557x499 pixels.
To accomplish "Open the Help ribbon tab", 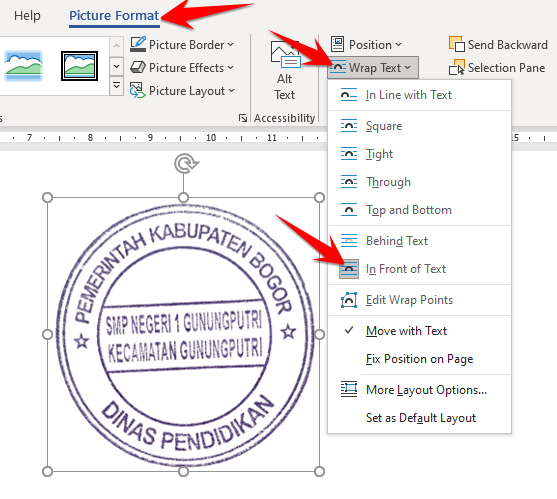I will pyautogui.click(x=27, y=16).
